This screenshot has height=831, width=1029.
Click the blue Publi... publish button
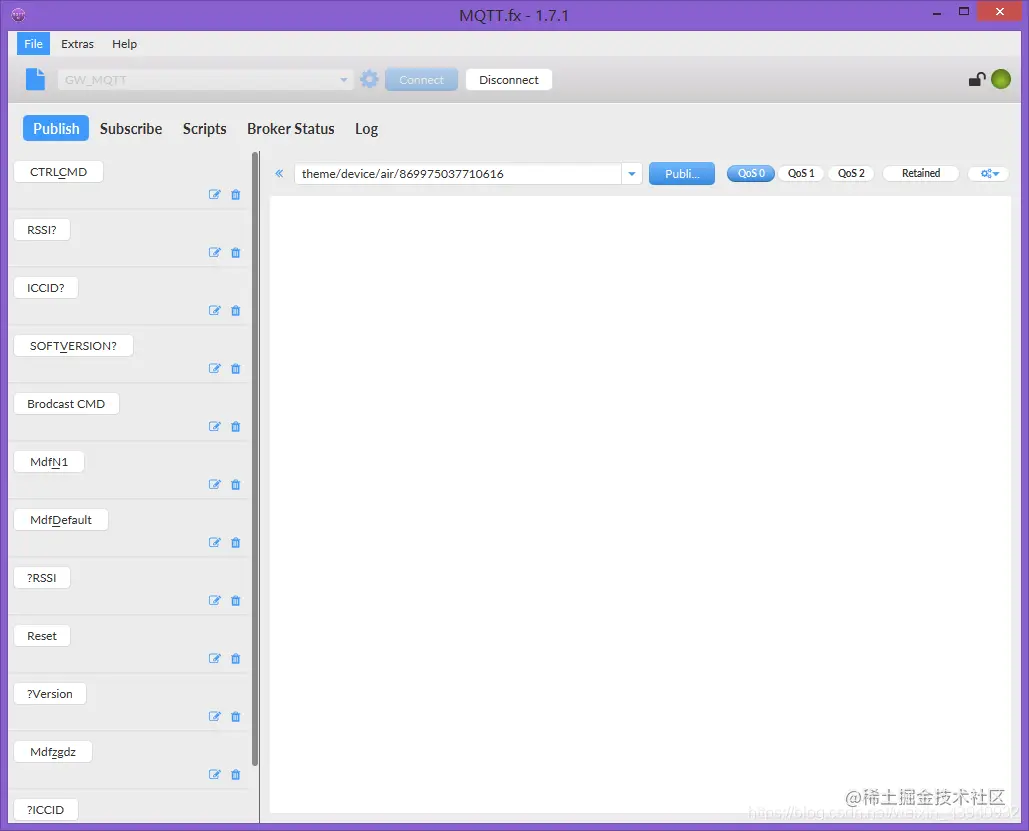coord(682,173)
